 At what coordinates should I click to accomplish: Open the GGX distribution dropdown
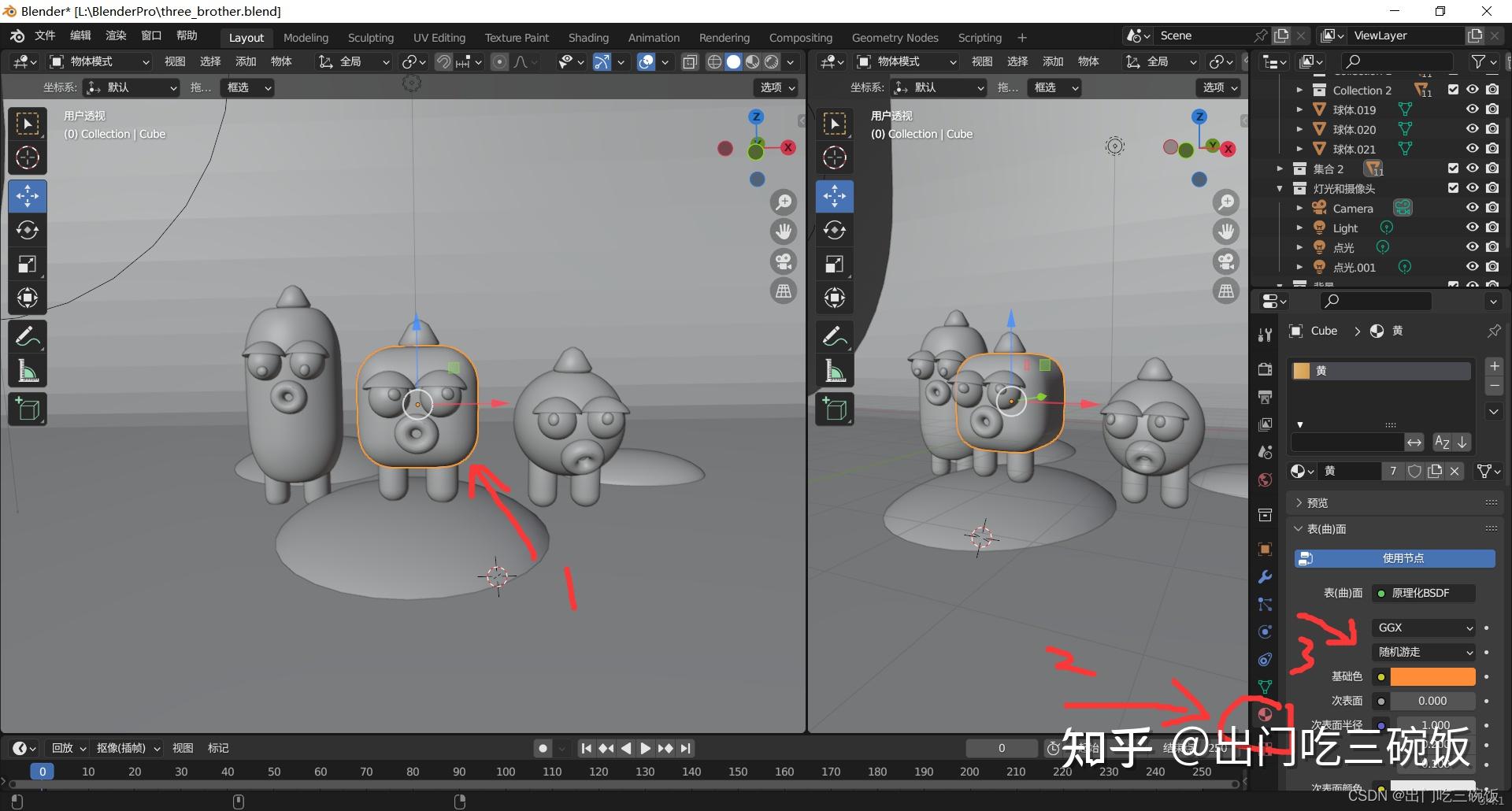pyautogui.click(x=1423, y=628)
